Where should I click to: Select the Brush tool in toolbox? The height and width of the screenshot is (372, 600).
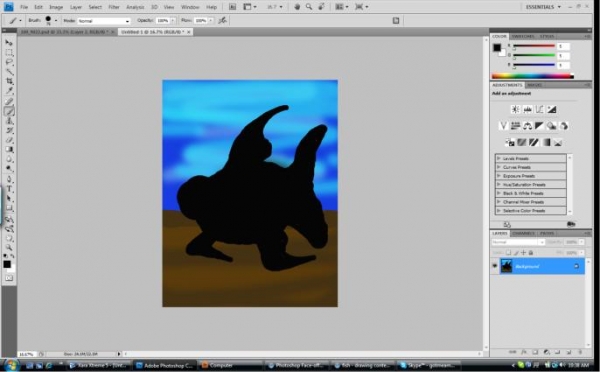pyautogui.click(x=9, y=111)
